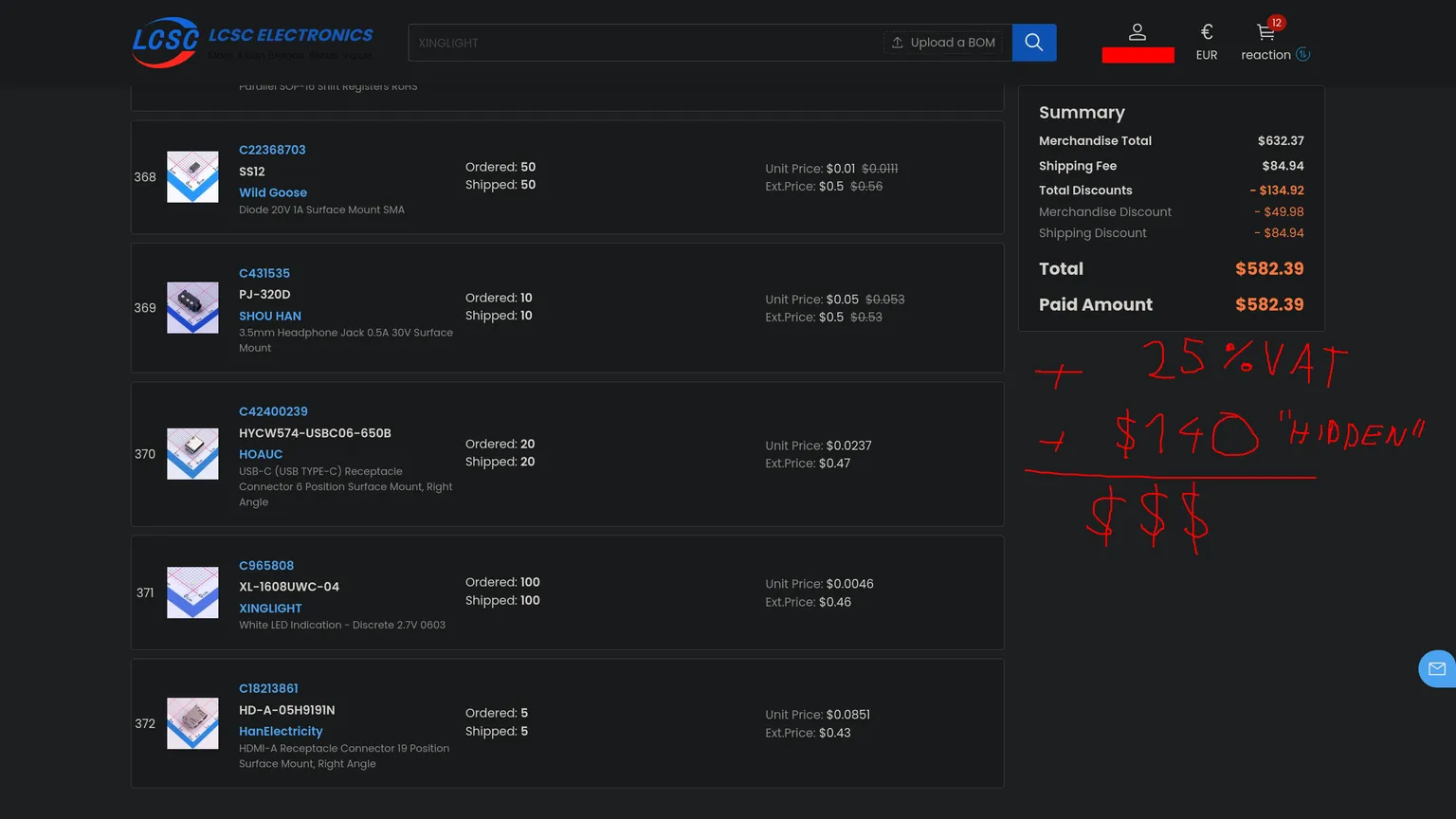Open the Wild Goose manufacturer link
The width and height of the screenshot is (1456, 819).
tap(273, 192)
